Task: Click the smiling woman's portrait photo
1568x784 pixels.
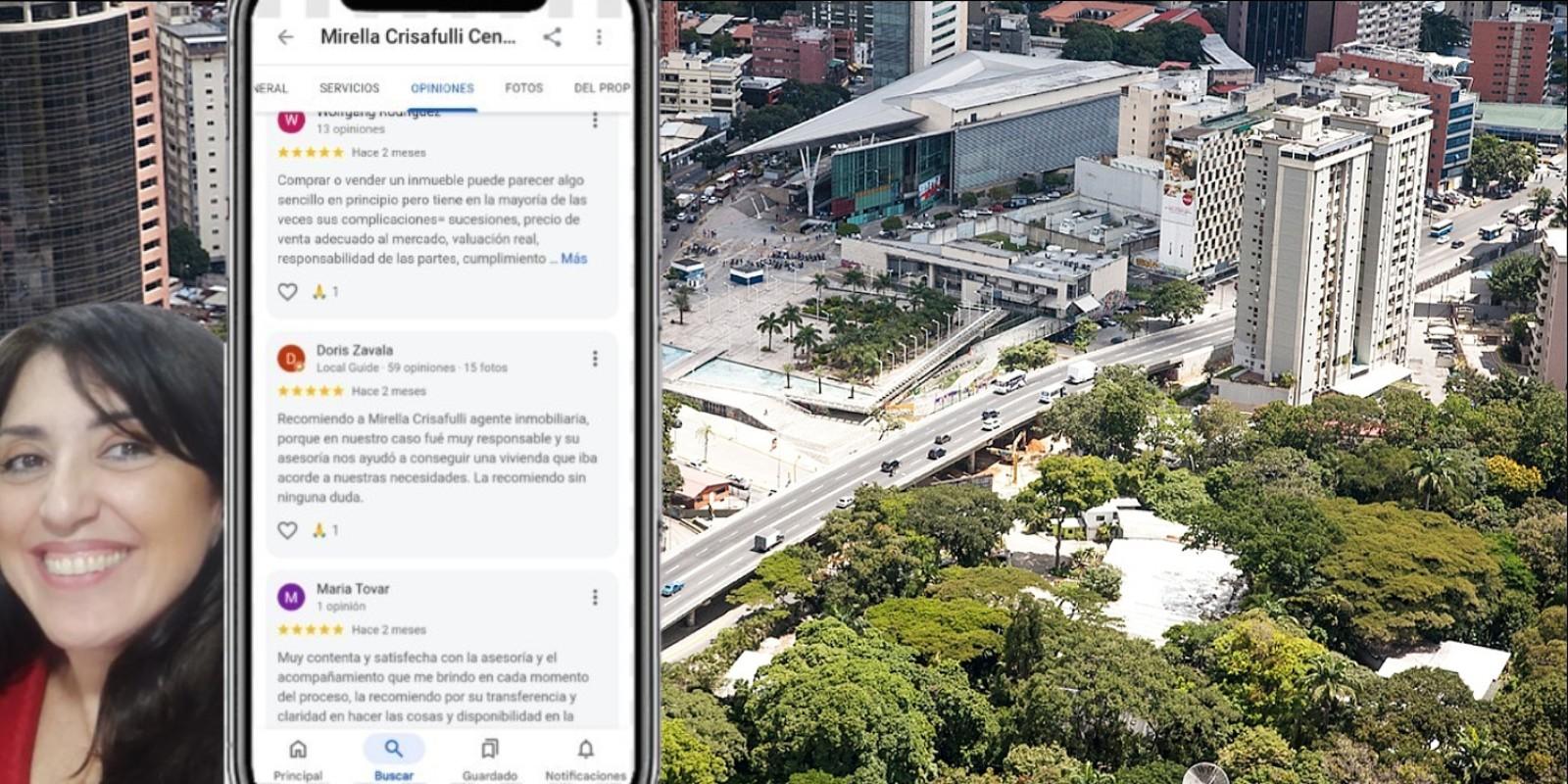Action: point(112,544)
